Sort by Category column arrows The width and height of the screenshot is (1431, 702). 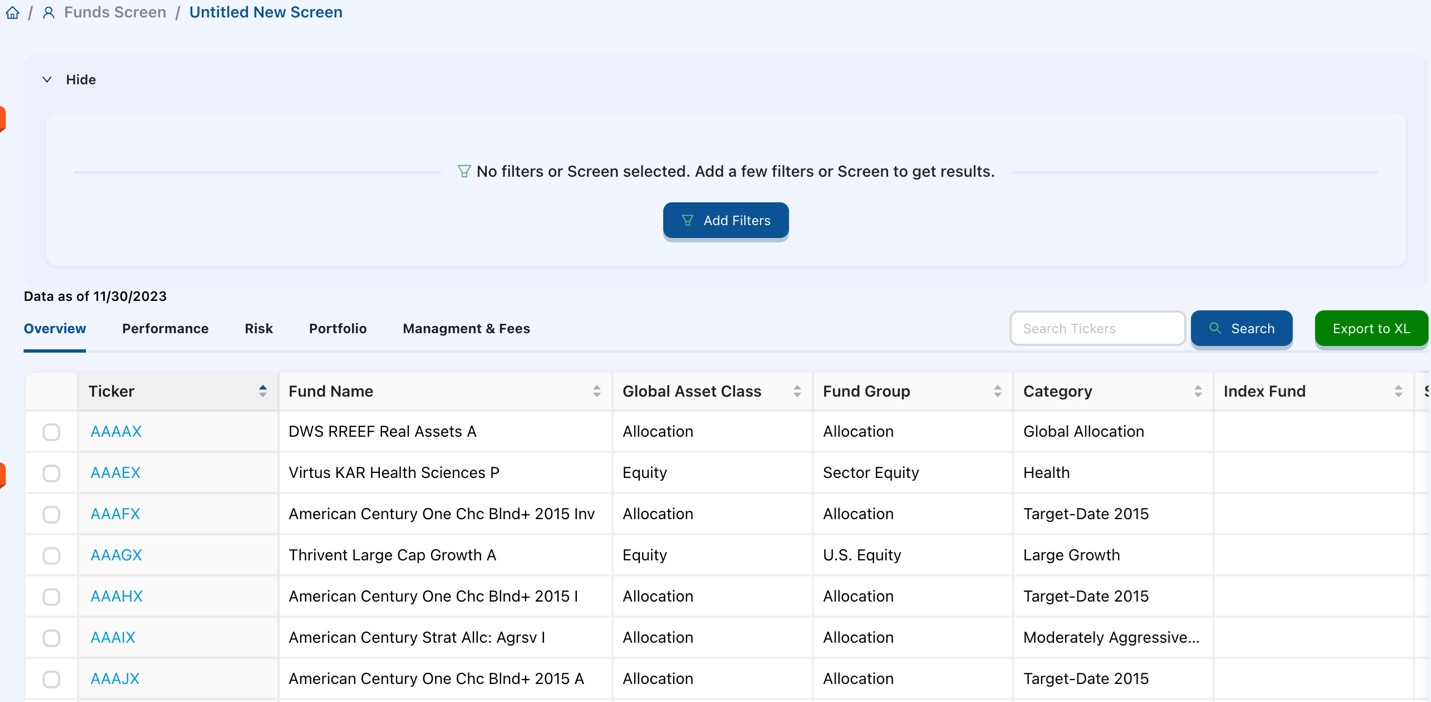(x=1198, y=391)
